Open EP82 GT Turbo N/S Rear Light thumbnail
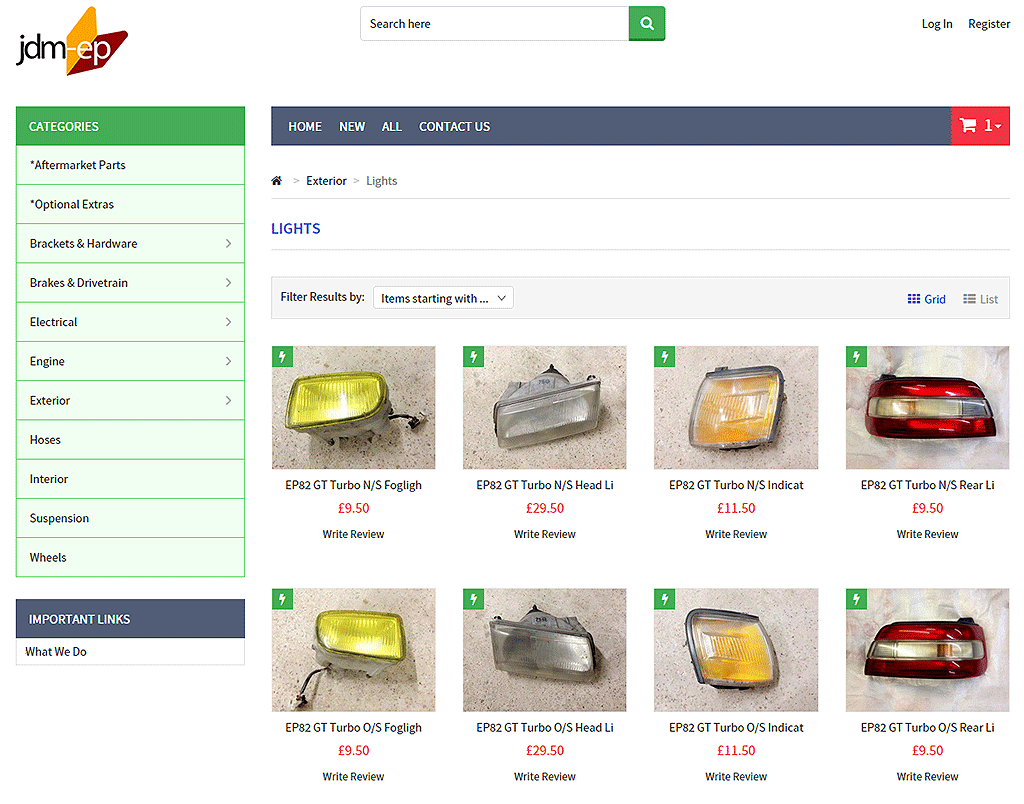This screenshot has width=1024, height=804. coord(927,408)
